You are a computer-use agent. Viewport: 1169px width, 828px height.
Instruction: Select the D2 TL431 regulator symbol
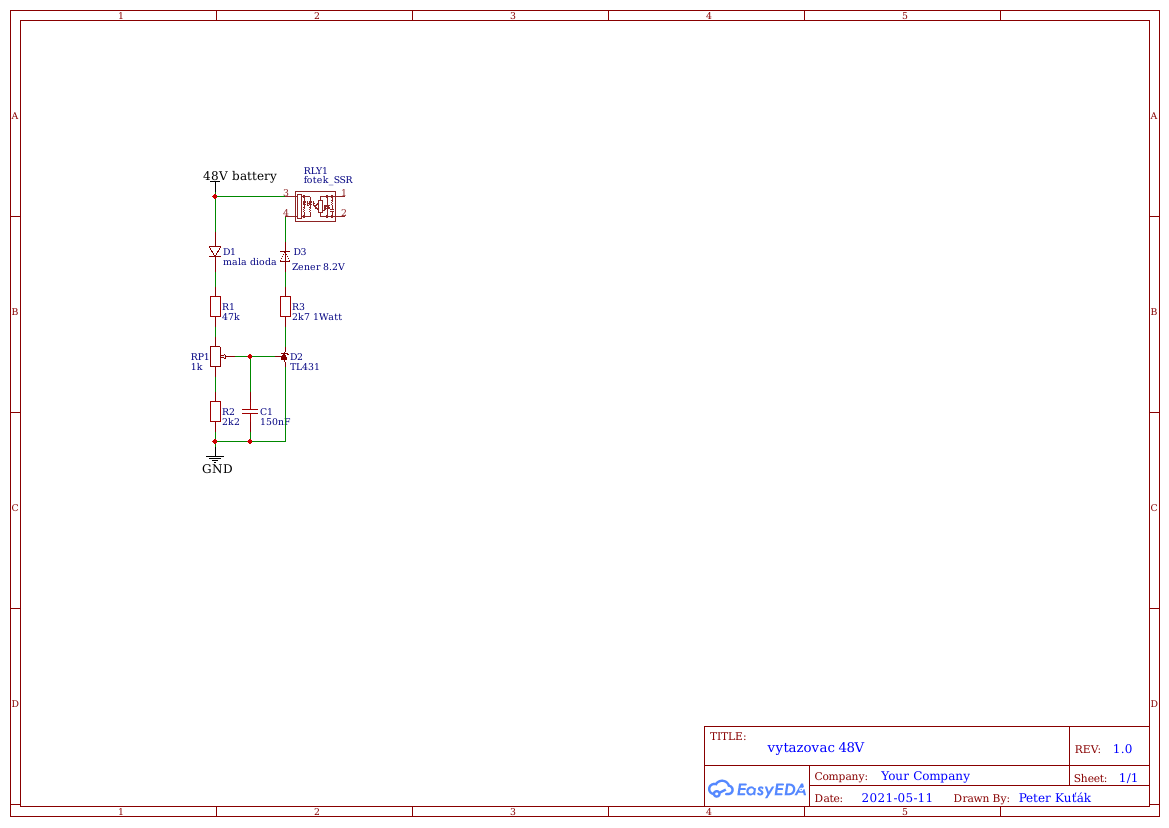click(x=285, y=356)
